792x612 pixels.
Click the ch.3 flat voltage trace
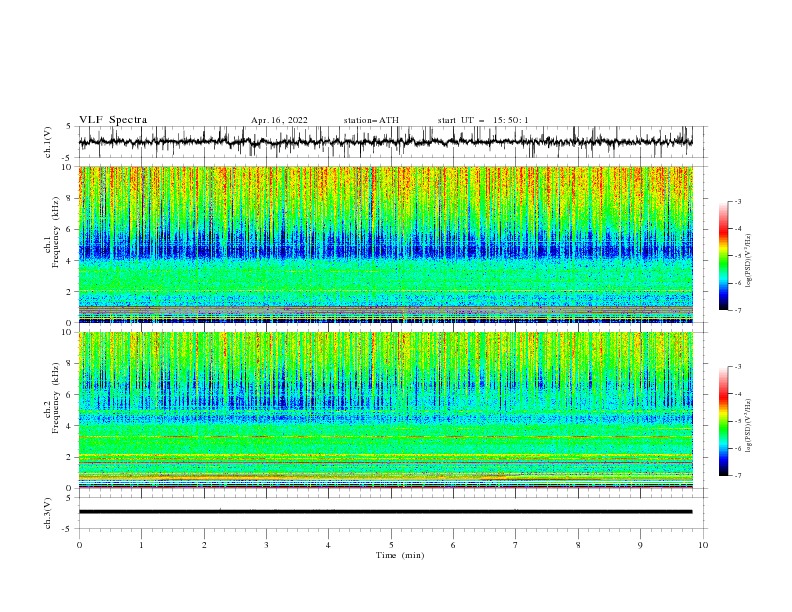coord(385,512)
